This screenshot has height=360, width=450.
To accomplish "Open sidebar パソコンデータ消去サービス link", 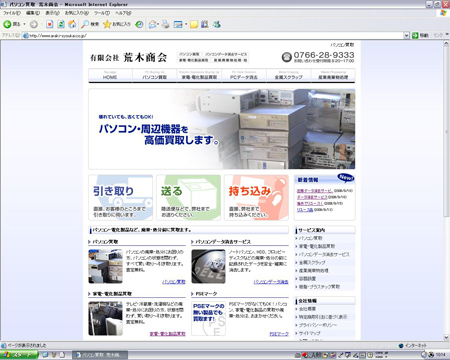I will point(324,254).
